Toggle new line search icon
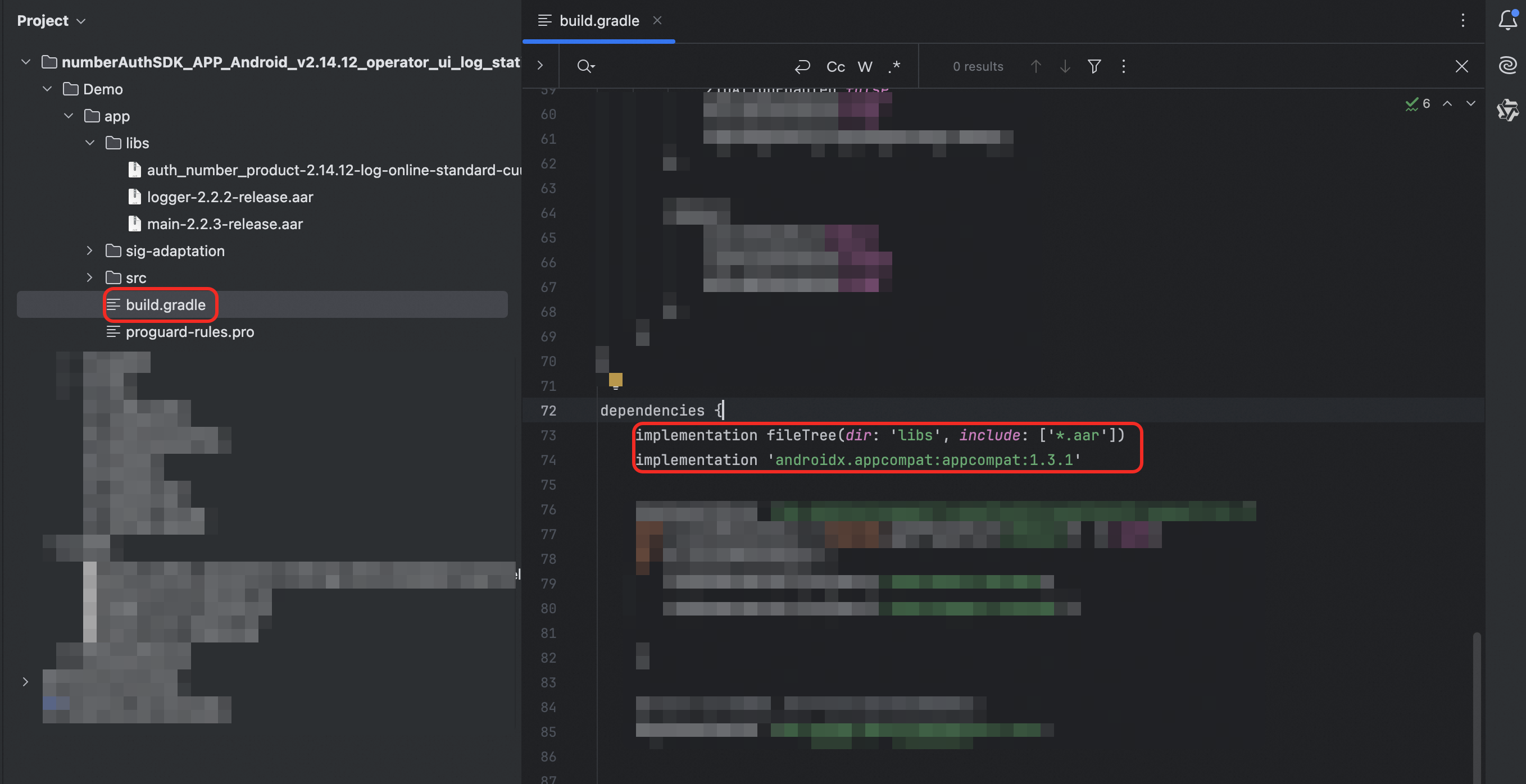1526x784 pixels. pos(802,66)
